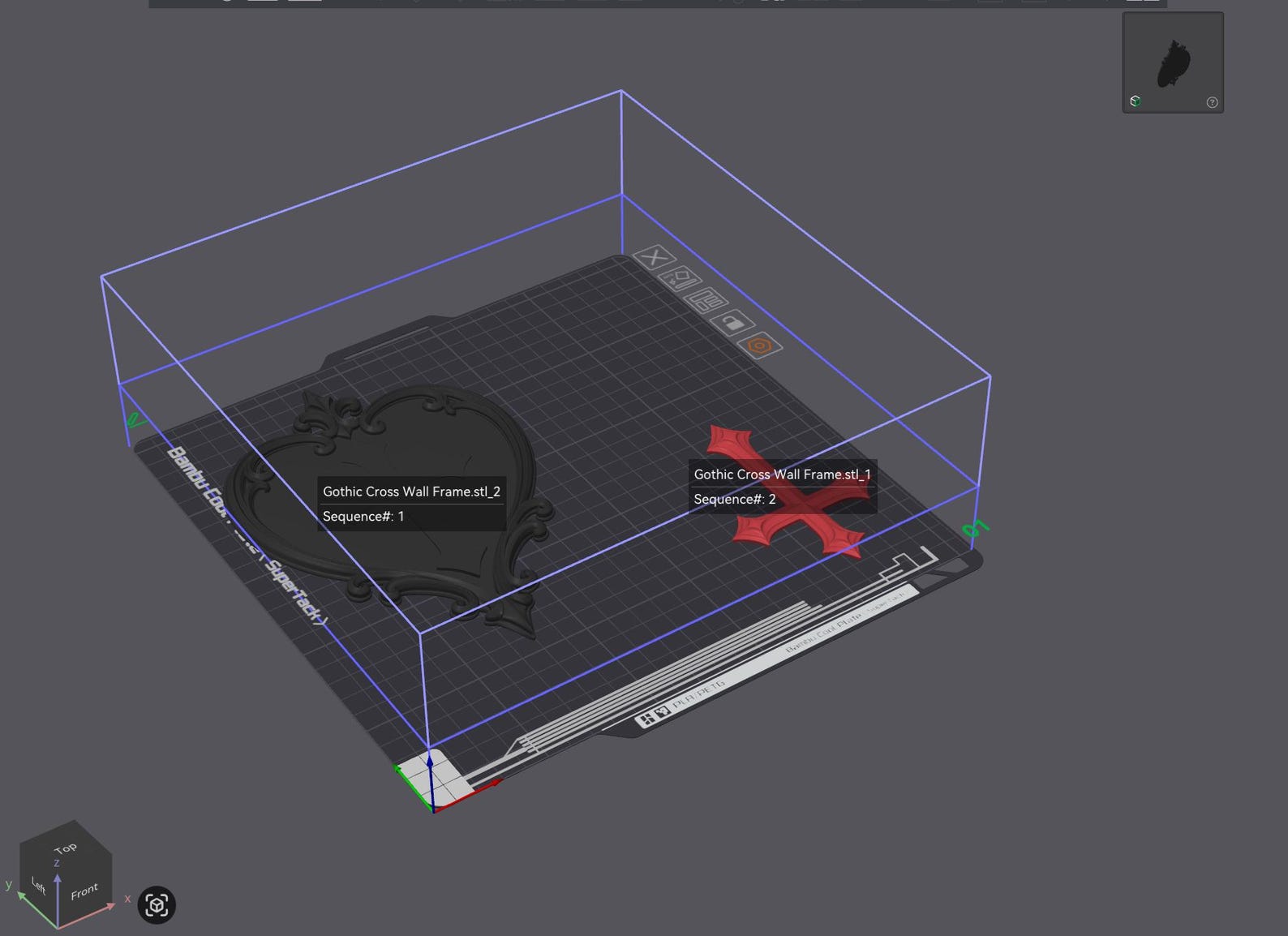Toggle the plate lock padlock icon
Viewport: 1288px width, 936px height.
pos(732,323)
